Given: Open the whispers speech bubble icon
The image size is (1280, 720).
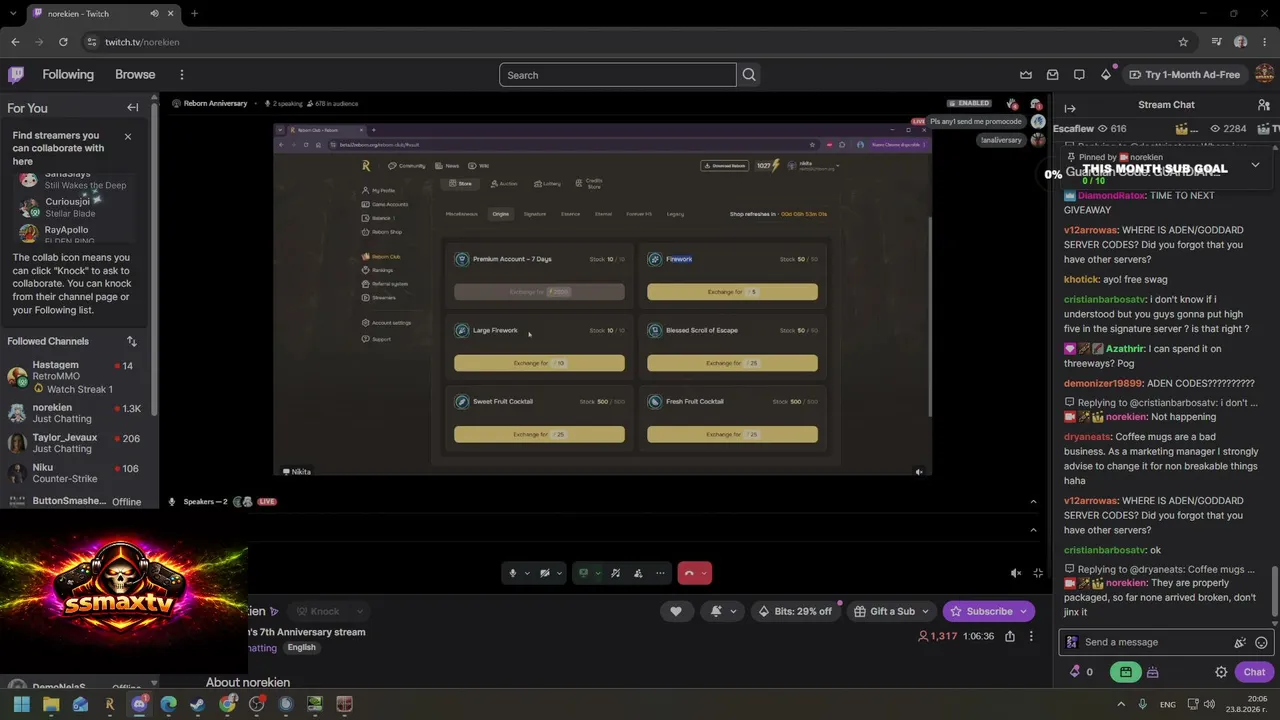Looking at the screenshot, I should (x=1079, y=75).
